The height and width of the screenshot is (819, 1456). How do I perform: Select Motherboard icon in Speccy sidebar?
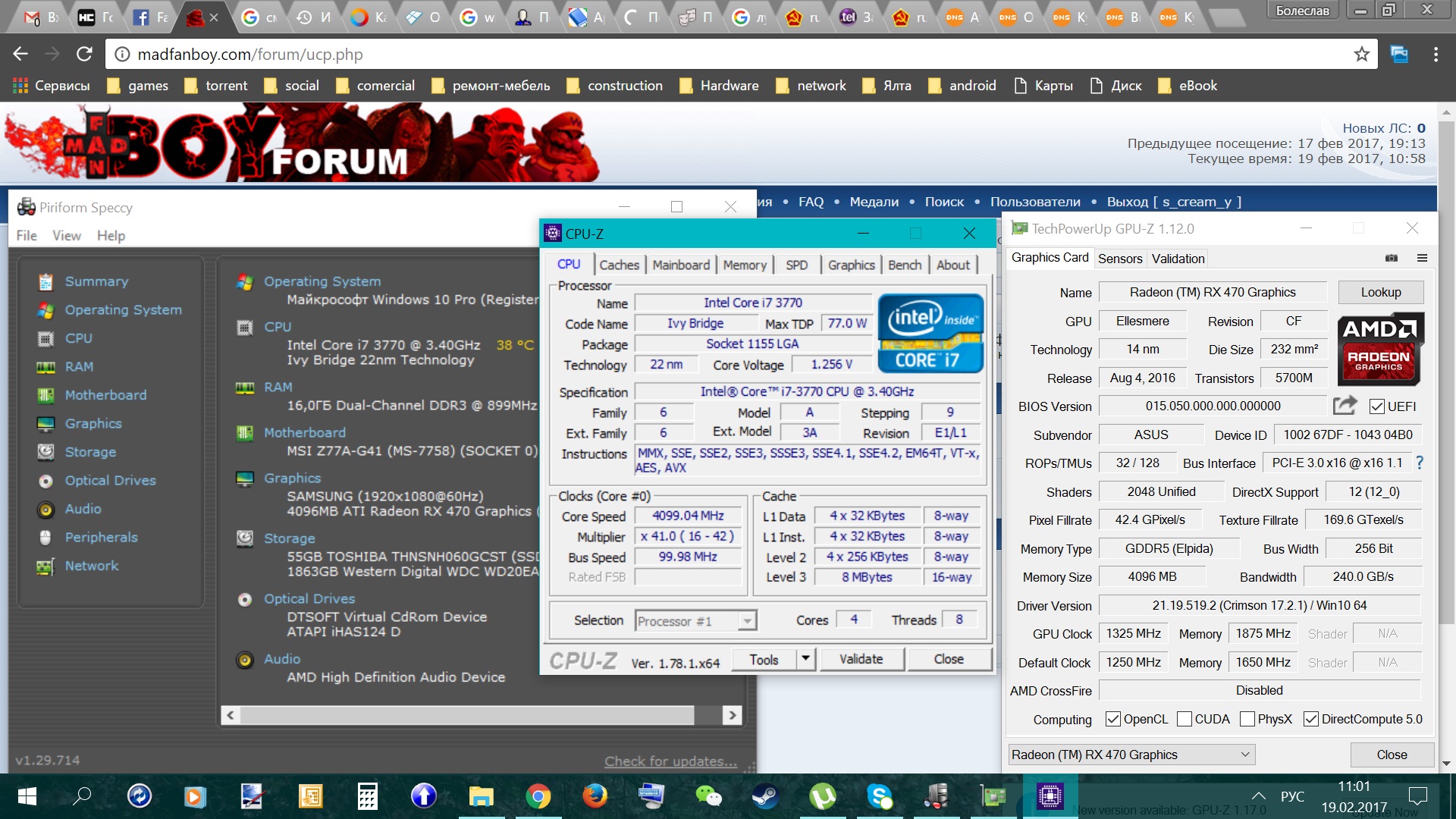[46, 395]
